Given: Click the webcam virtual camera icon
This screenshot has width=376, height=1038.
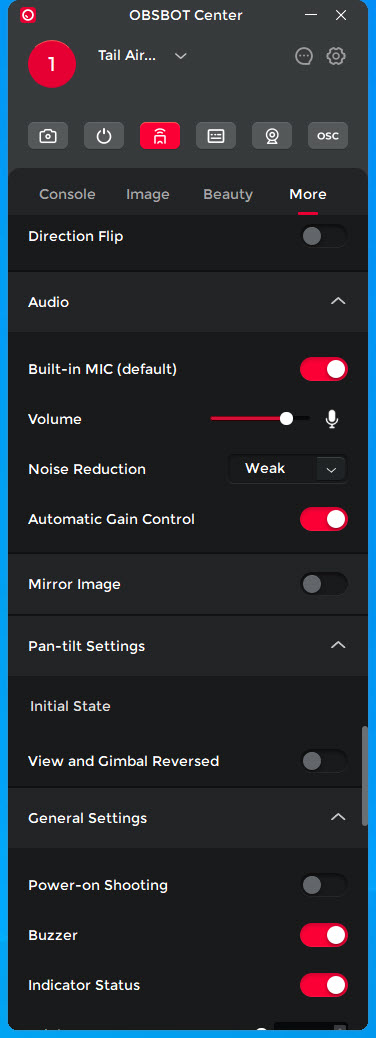Looking at the screenshot, I should 272,136.
